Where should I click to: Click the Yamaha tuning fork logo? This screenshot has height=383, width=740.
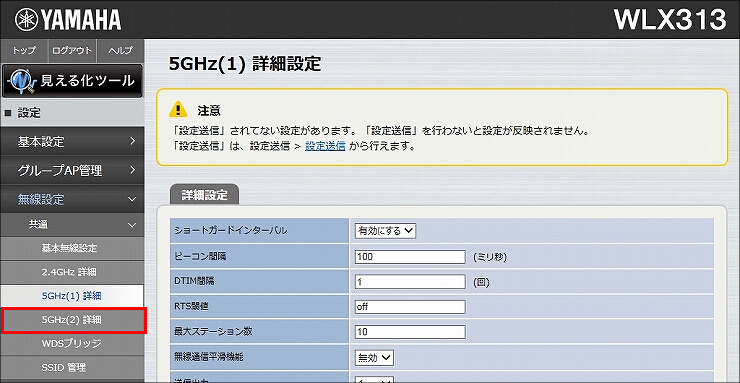[25, 19]
